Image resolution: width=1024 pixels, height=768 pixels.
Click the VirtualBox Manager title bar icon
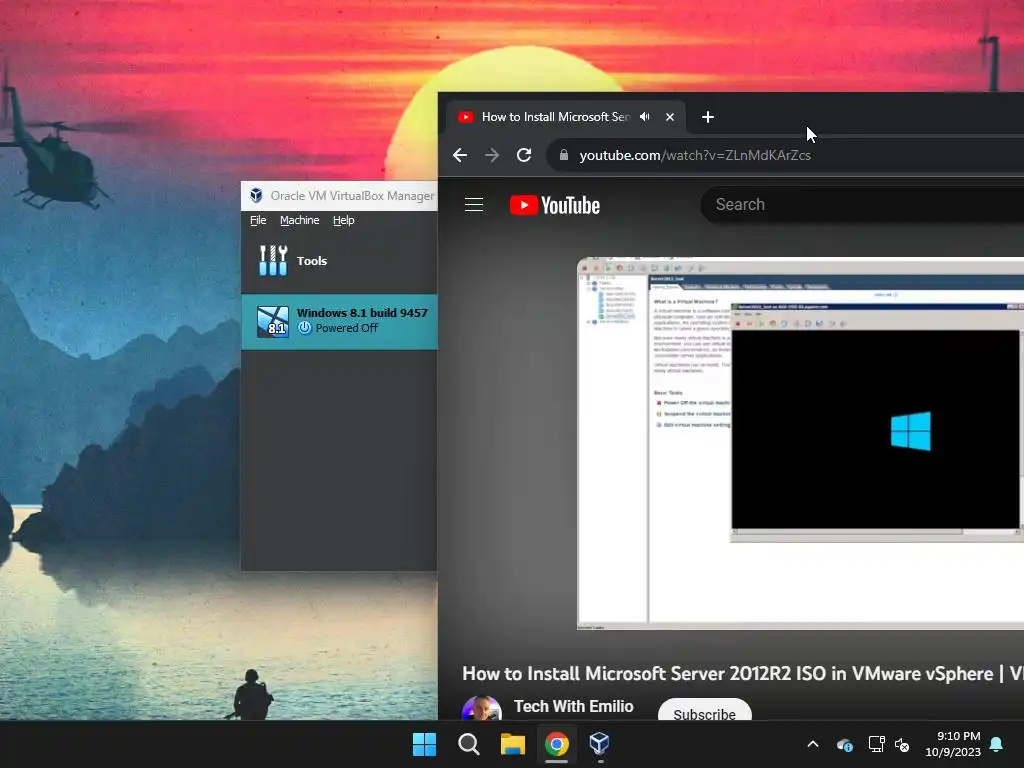257,195
